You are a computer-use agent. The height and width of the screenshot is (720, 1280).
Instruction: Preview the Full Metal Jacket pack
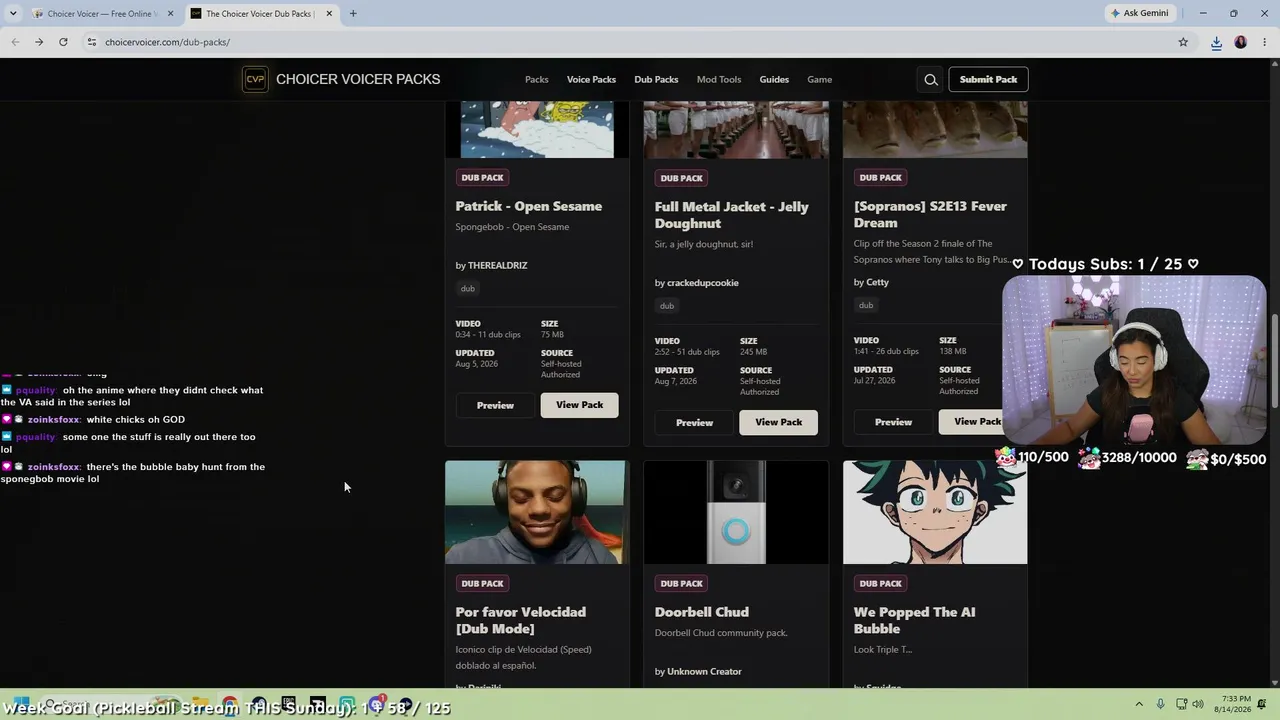694,422
